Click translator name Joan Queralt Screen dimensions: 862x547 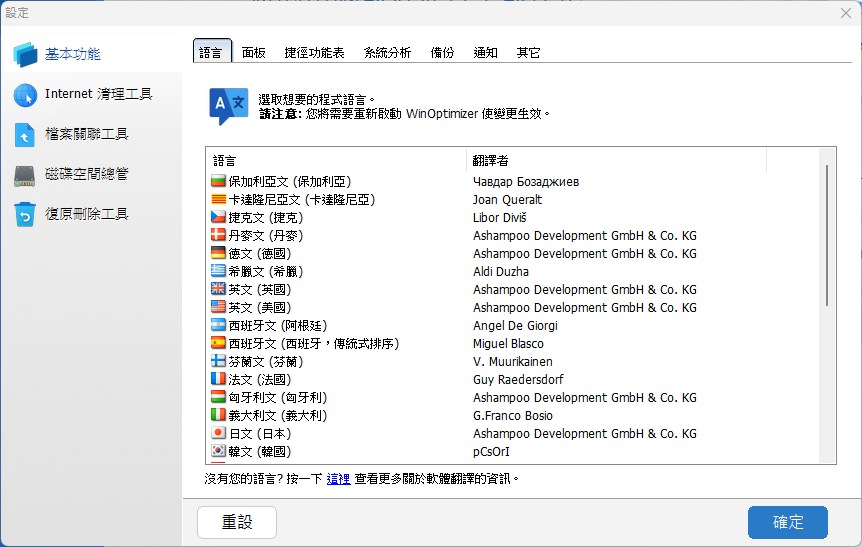click(507, 200)
